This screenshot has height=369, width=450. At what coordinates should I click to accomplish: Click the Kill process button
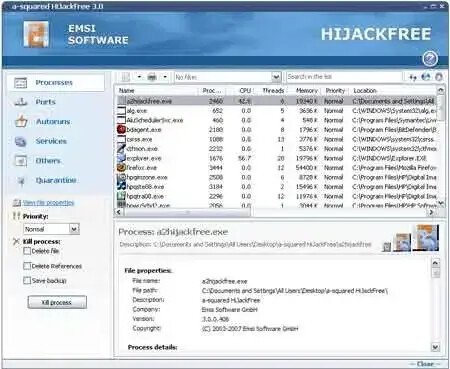click(57, 302)
